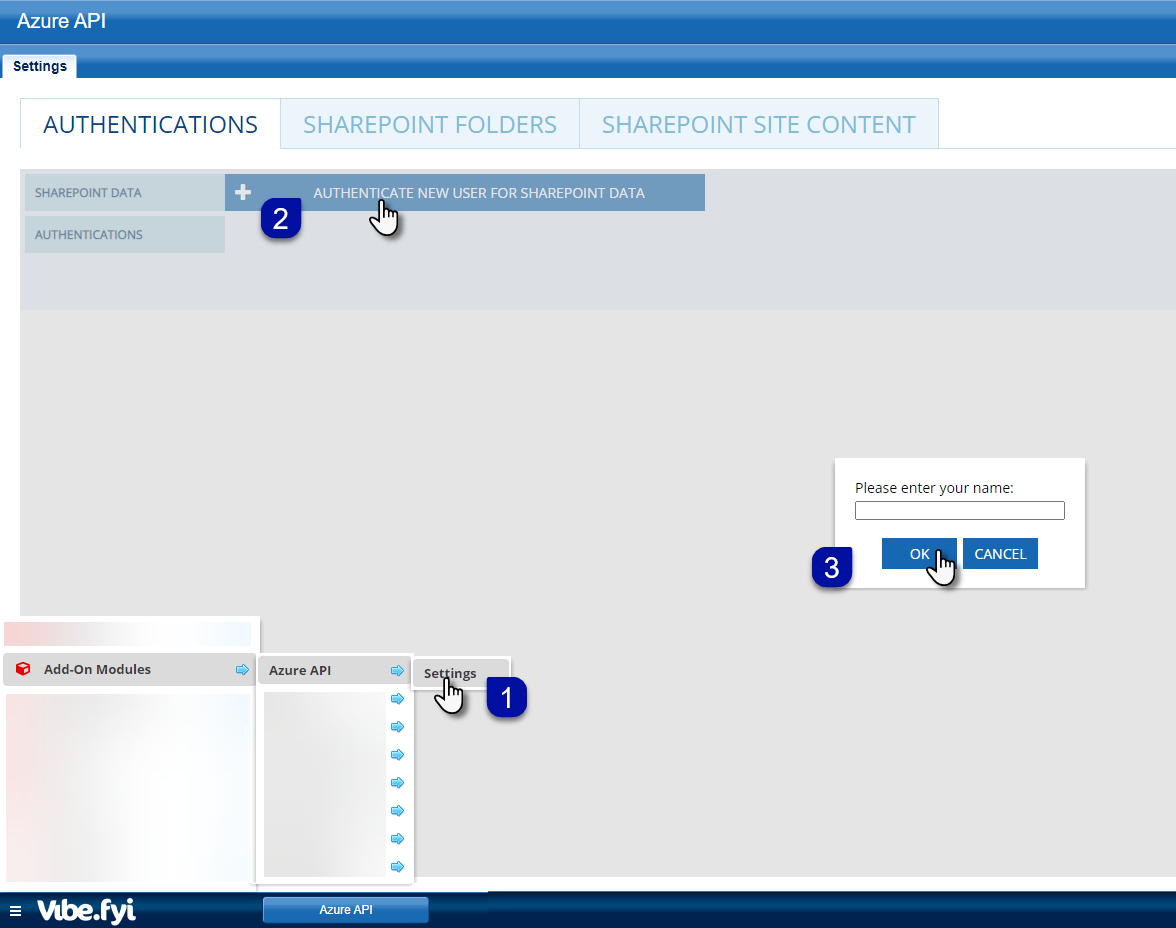Open the Add-On Modules menu item
This screenshot has width=1176, height=928.
pos(129,669)
